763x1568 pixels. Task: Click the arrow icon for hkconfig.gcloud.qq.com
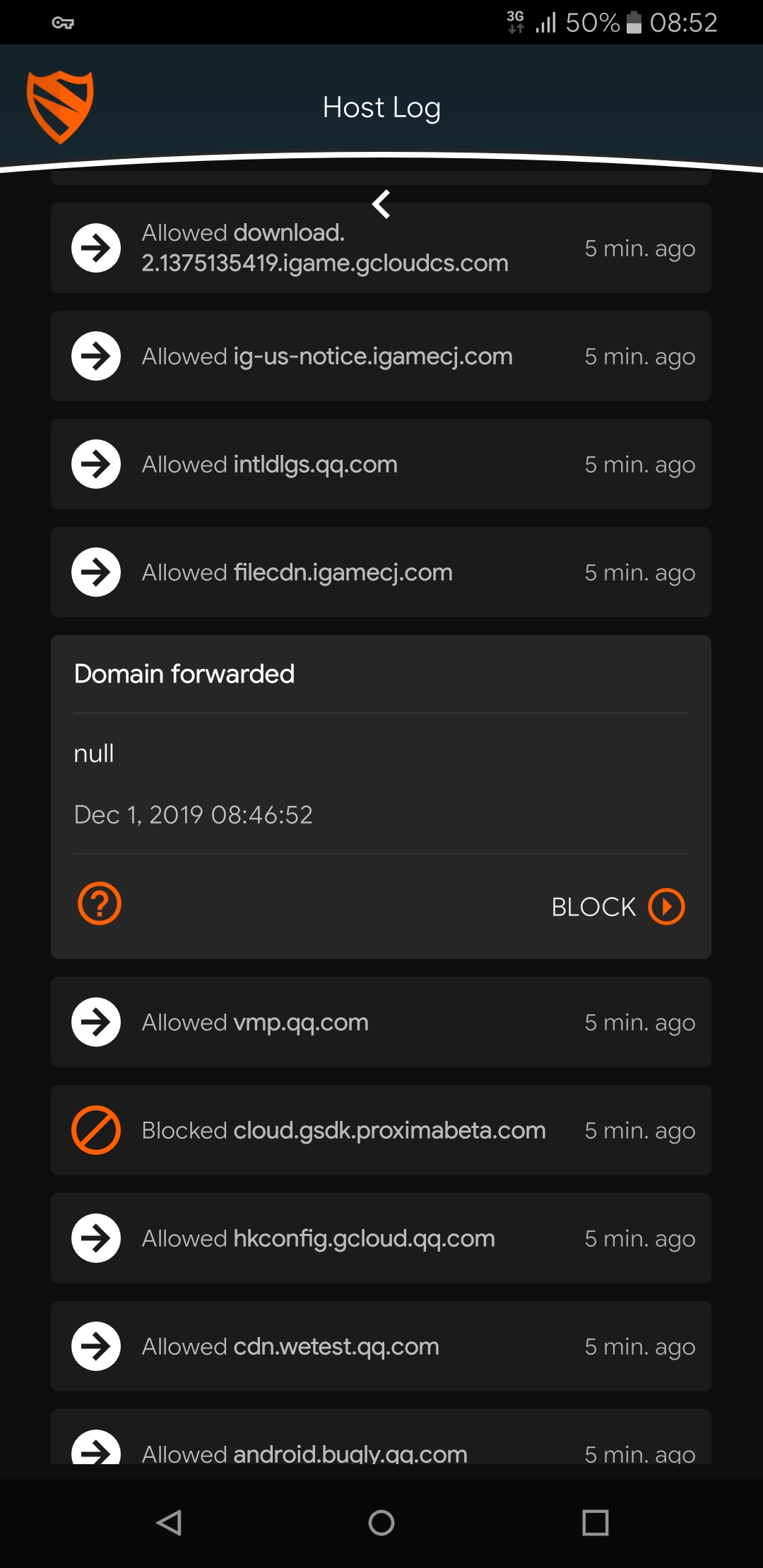95,1238
